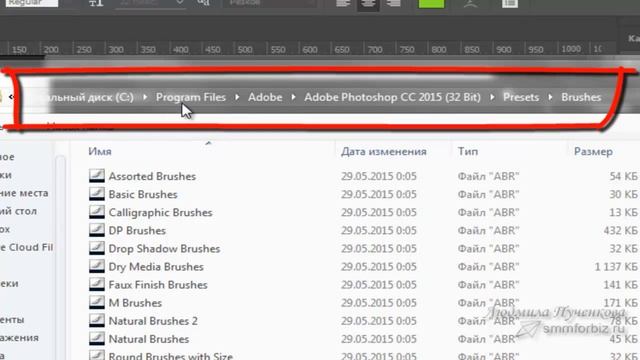Click the Cloud Files item in navigation pane
Viewport: 640px width, 360px height.
pos(27,247)
